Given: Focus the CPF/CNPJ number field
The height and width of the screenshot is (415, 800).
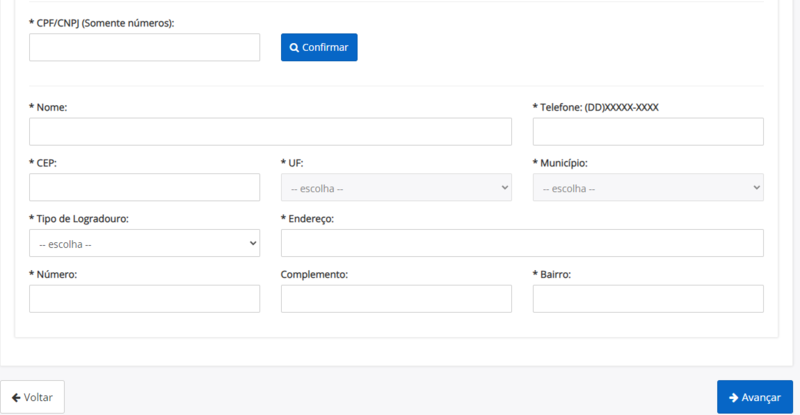Looking at the screenshot, I should tap(144, 47).
